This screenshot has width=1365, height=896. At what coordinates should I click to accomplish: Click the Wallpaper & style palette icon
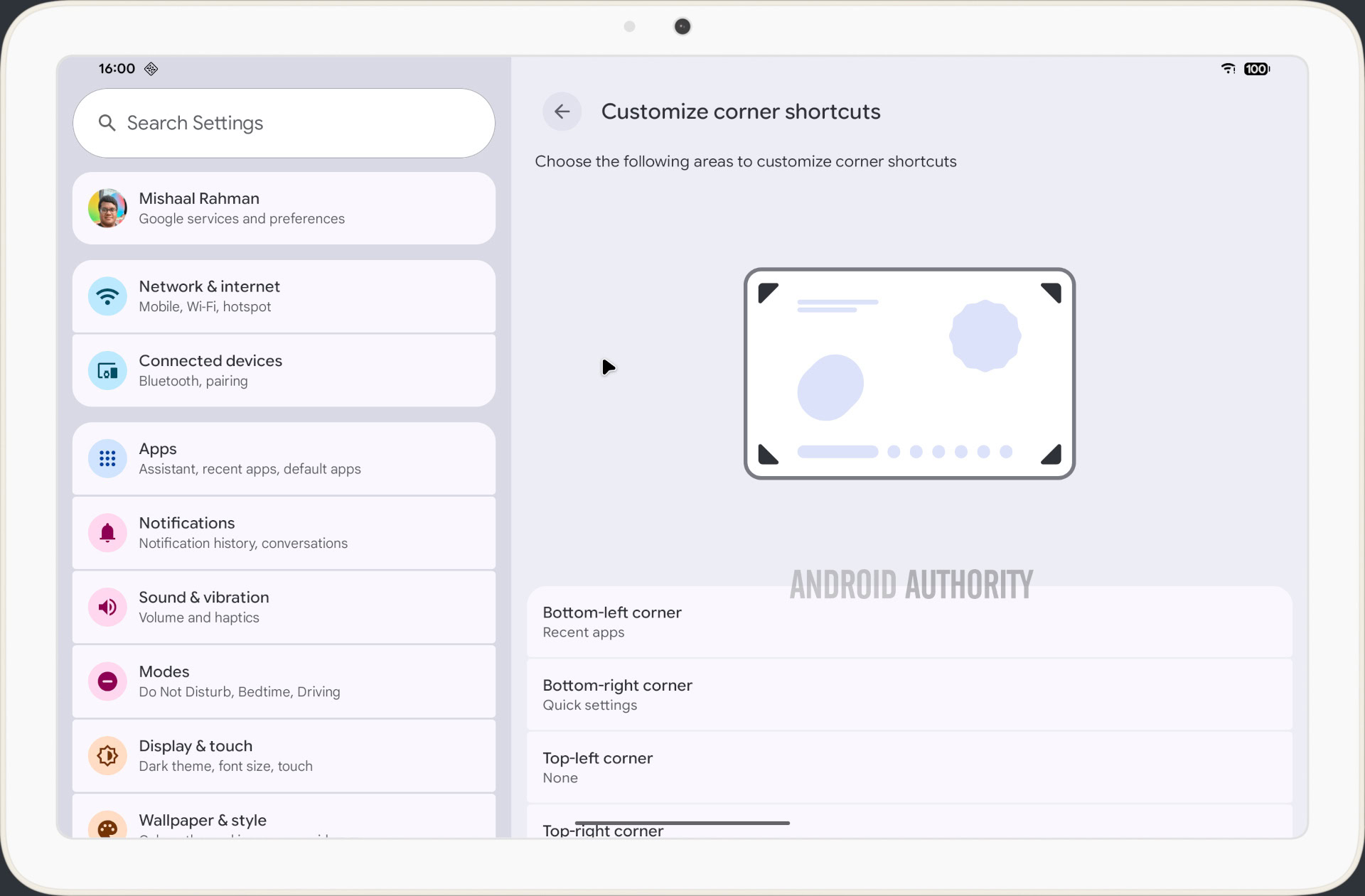pos(107,828)
